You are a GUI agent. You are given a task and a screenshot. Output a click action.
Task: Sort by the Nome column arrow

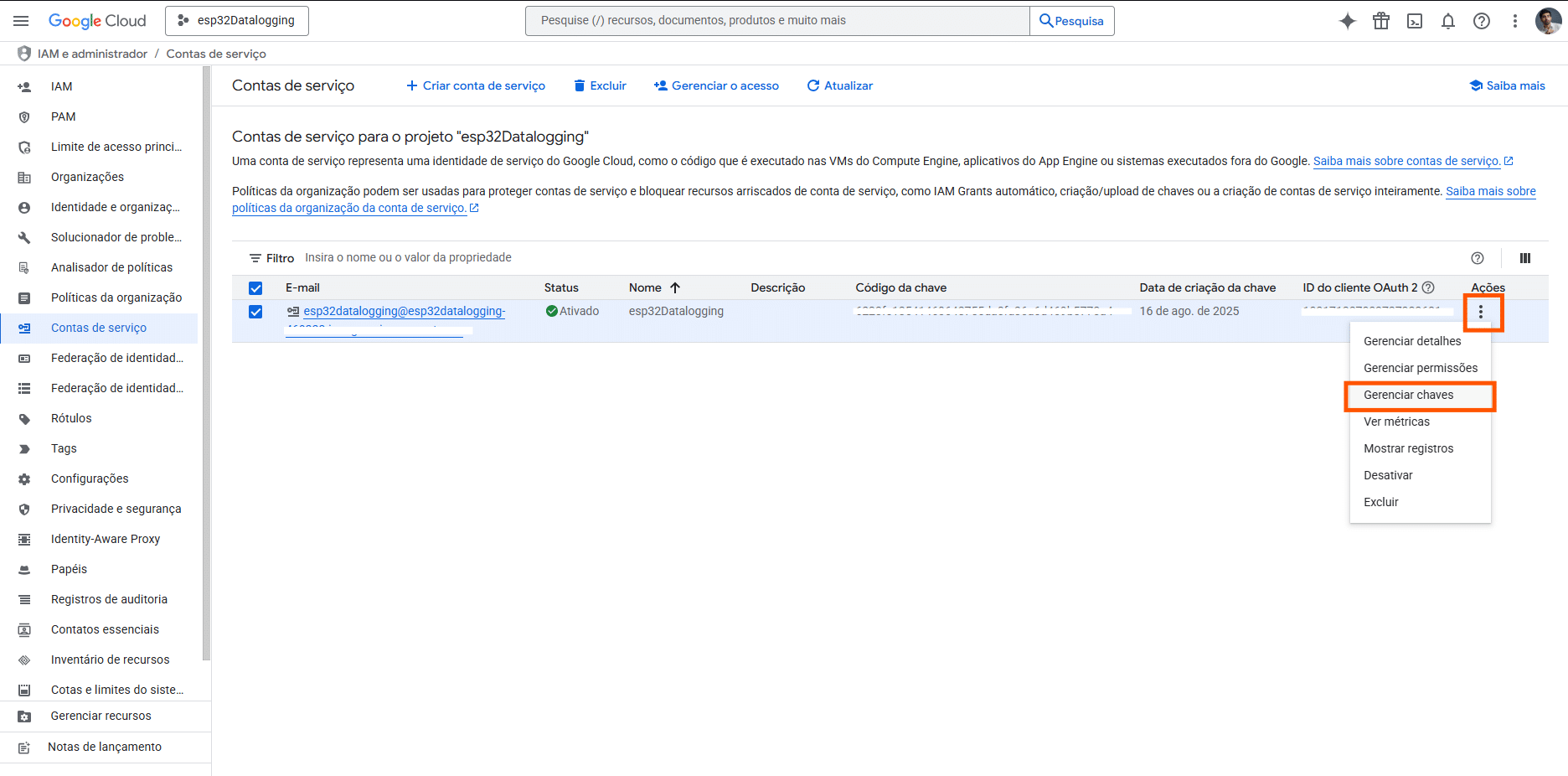point(675,287)
